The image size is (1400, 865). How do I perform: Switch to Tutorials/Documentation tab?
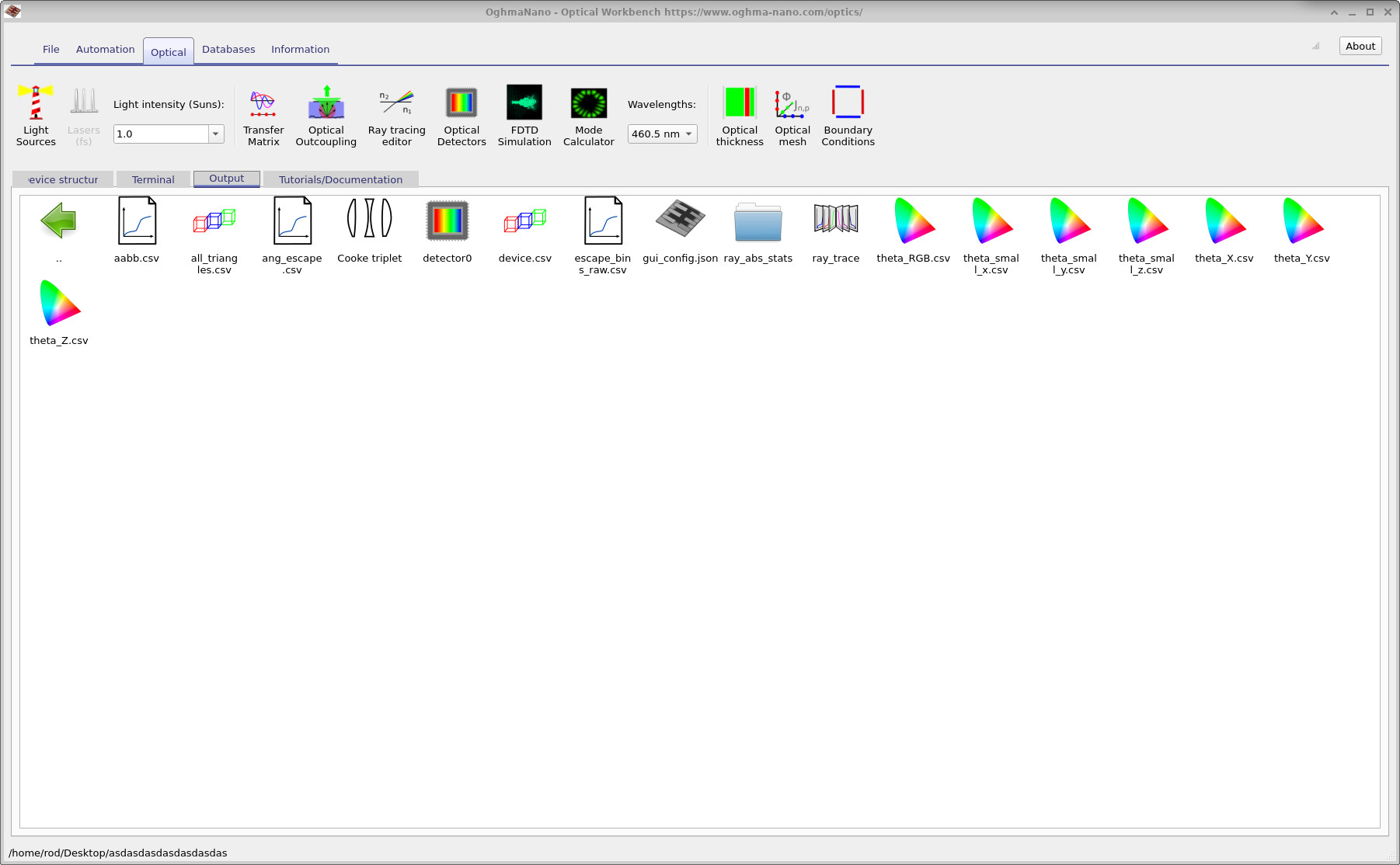tap(340, 179)
